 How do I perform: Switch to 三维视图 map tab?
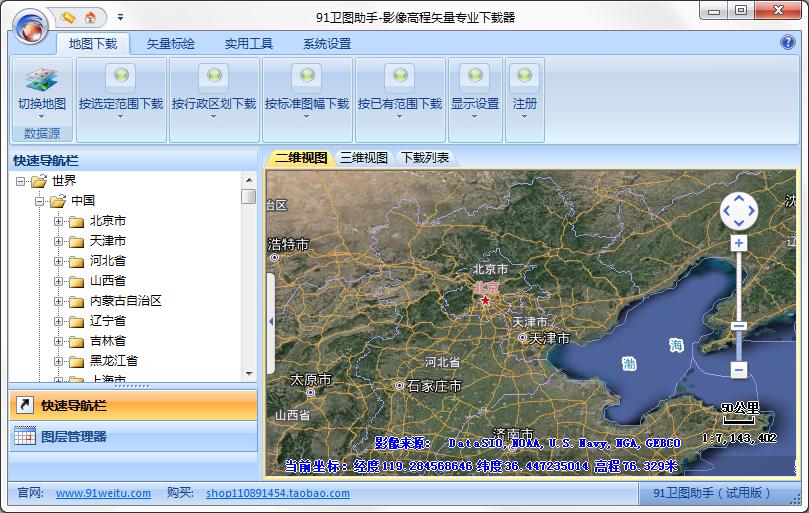point(363,158)
